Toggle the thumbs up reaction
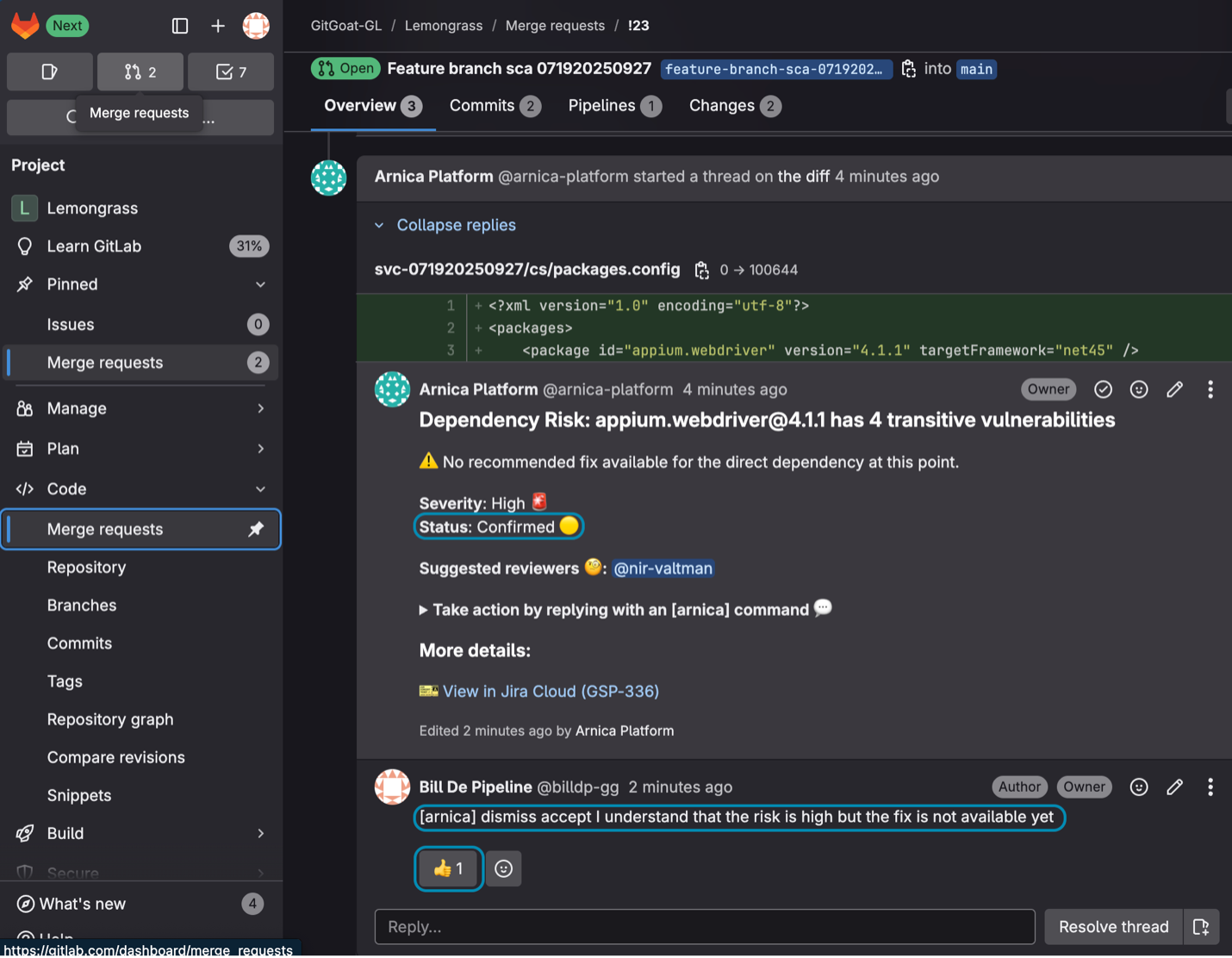The width and height of the screenshot is (1232, 958). tap(448, 868)
